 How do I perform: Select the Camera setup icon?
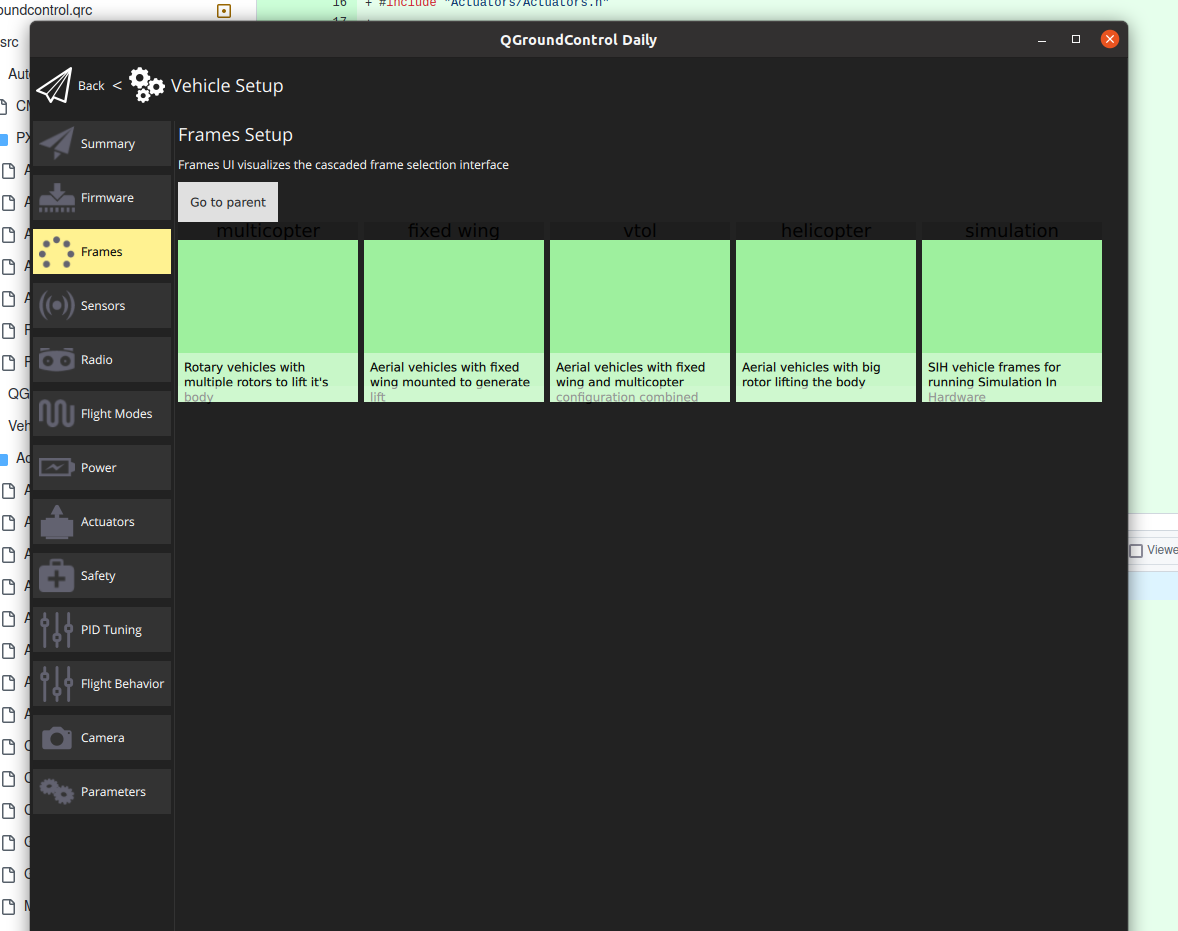pyautogui.click(x=57, y=737)
